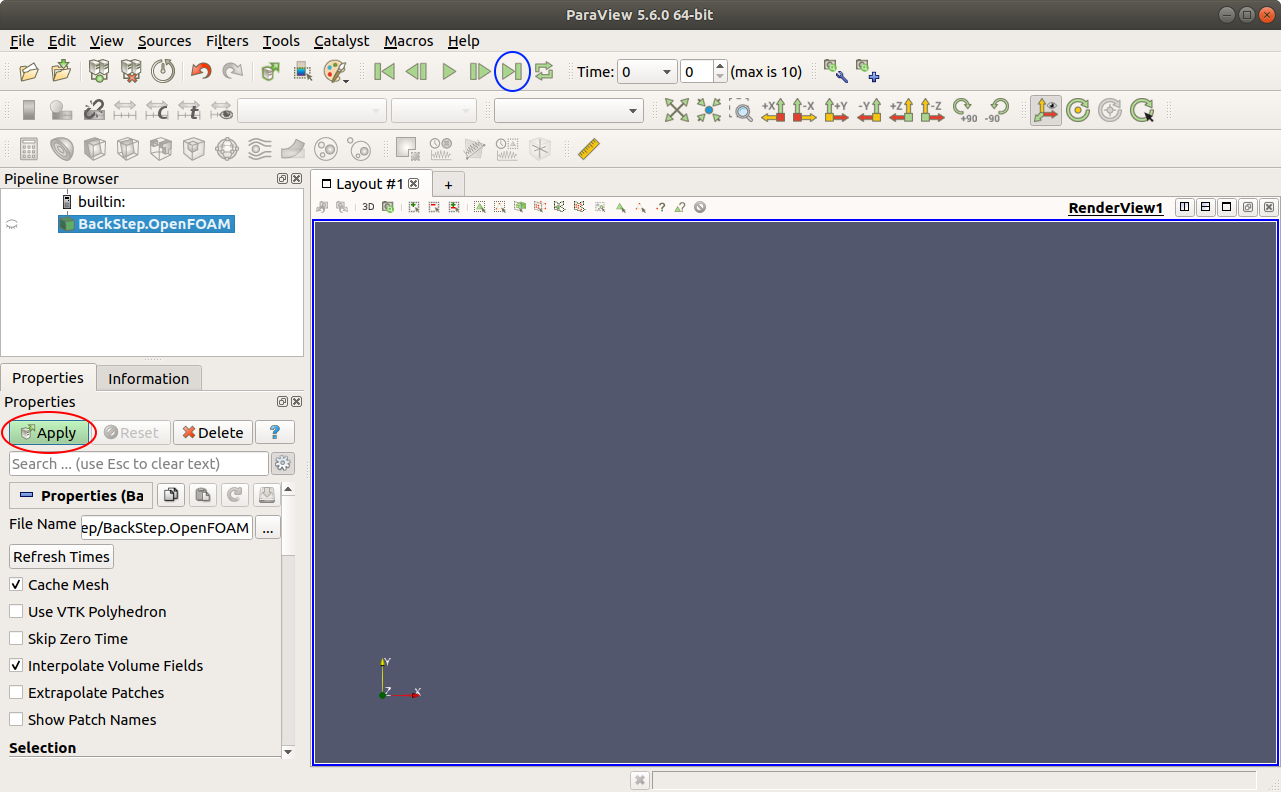Screen dimensions: 1281x792
Task: Click the Open file folder icon
Action: [29, 72]
